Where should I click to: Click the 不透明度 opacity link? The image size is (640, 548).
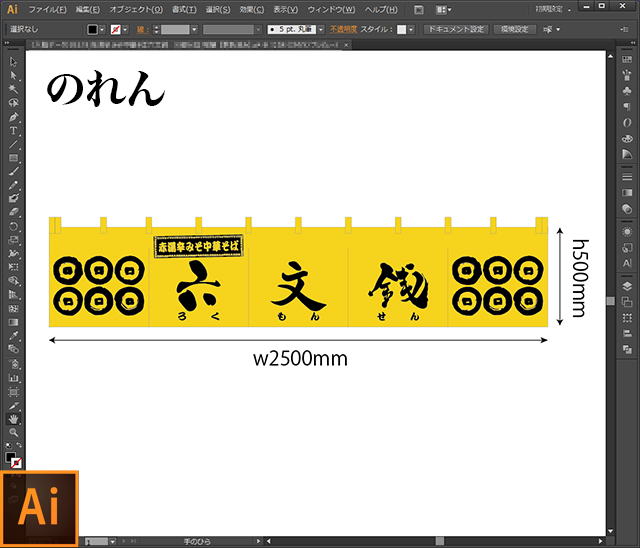coord(336,30)
